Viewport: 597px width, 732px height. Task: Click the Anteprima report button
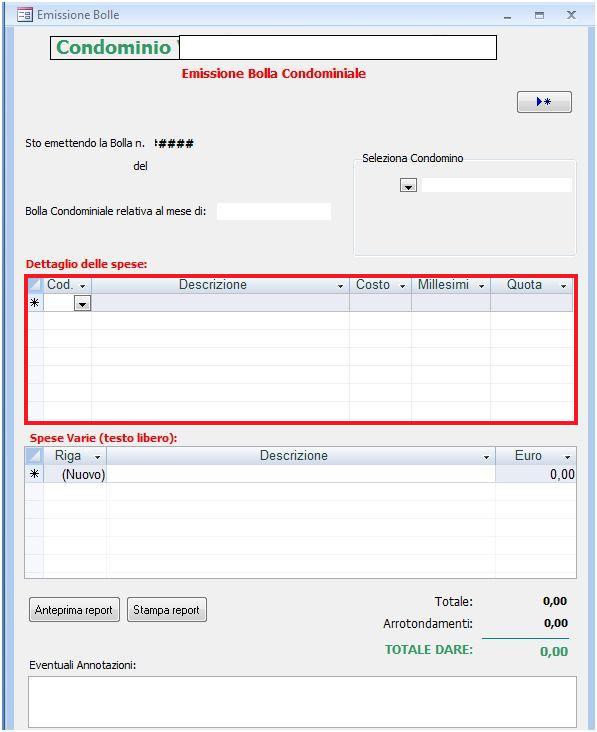pyautogui.click(x=74, y=610)
